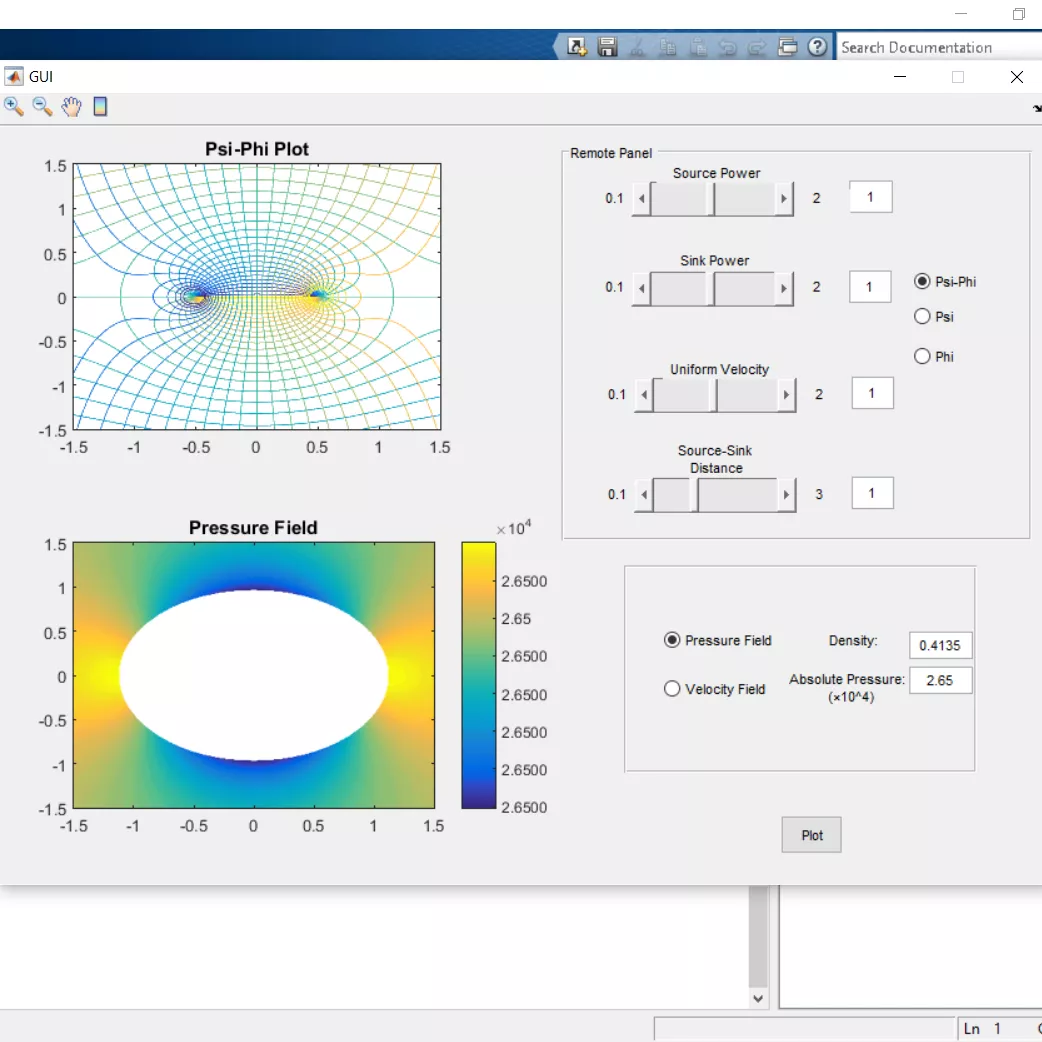Minimize the main MATLAB window

point(961,13)
